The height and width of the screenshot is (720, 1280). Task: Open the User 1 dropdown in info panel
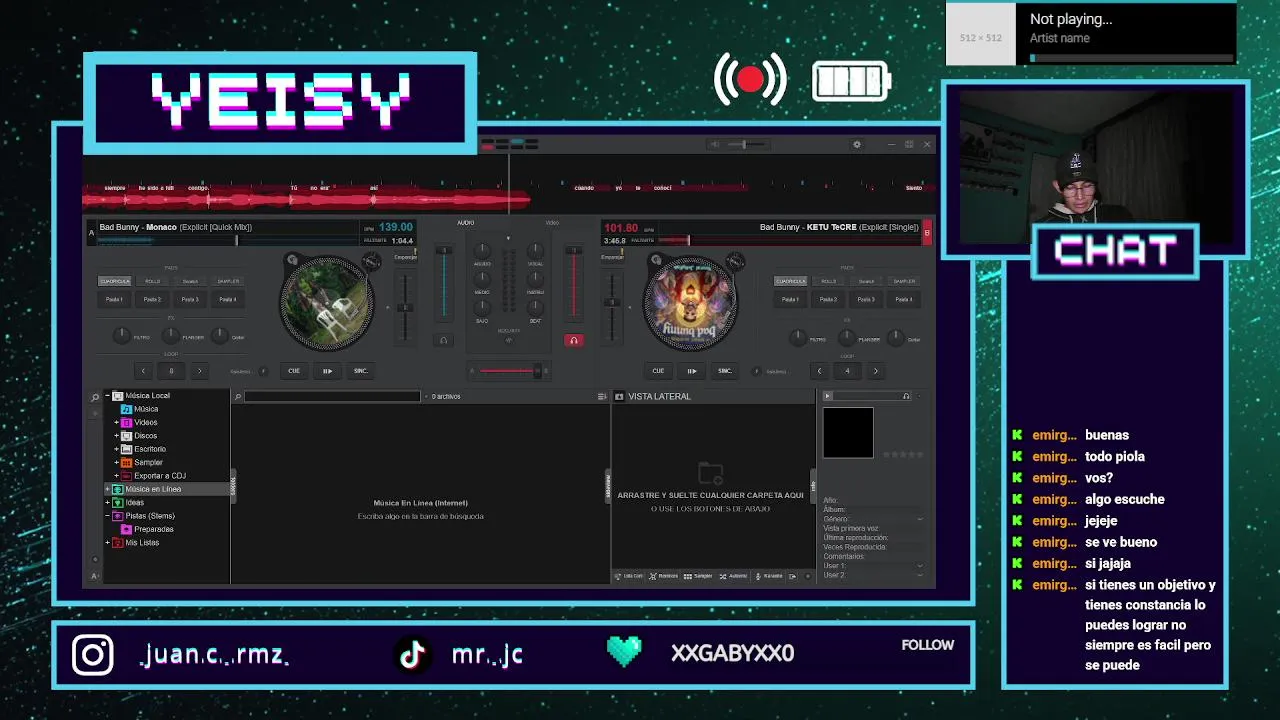click(919, 566)
